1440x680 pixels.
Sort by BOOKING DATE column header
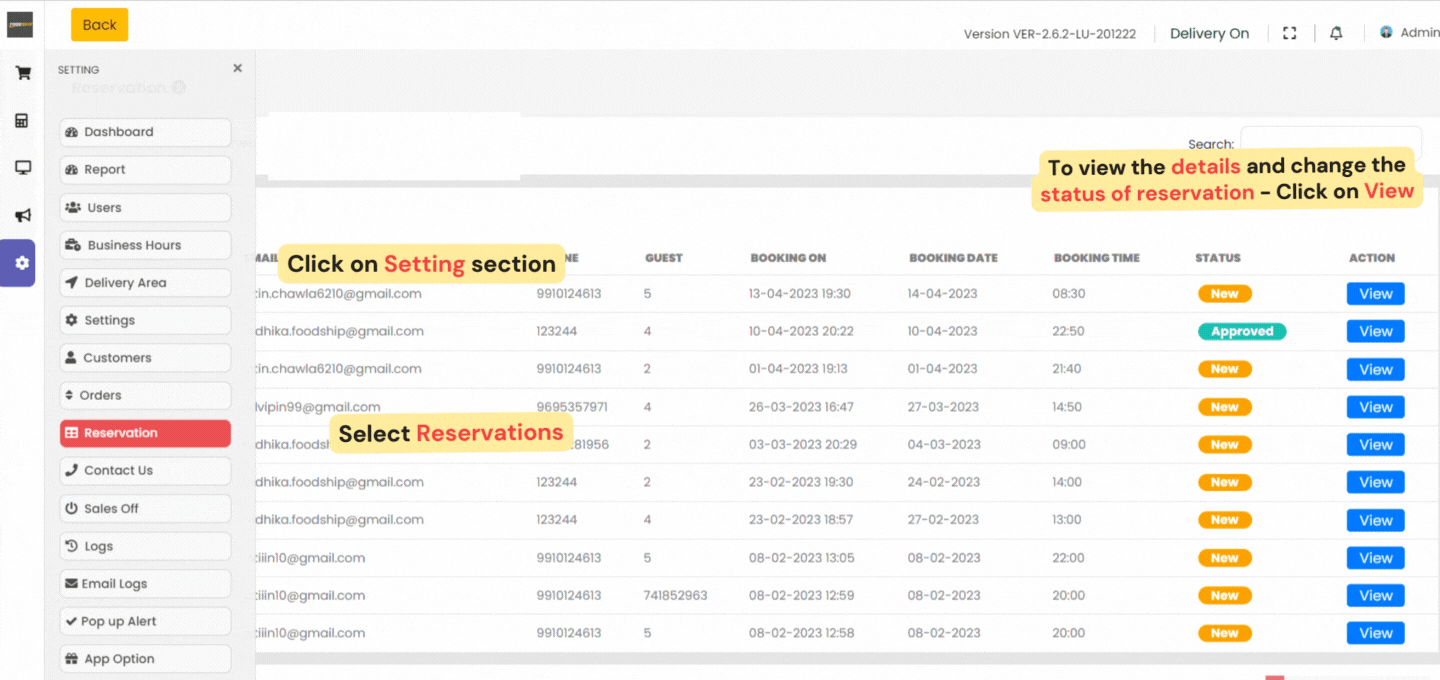click(953, 258)
